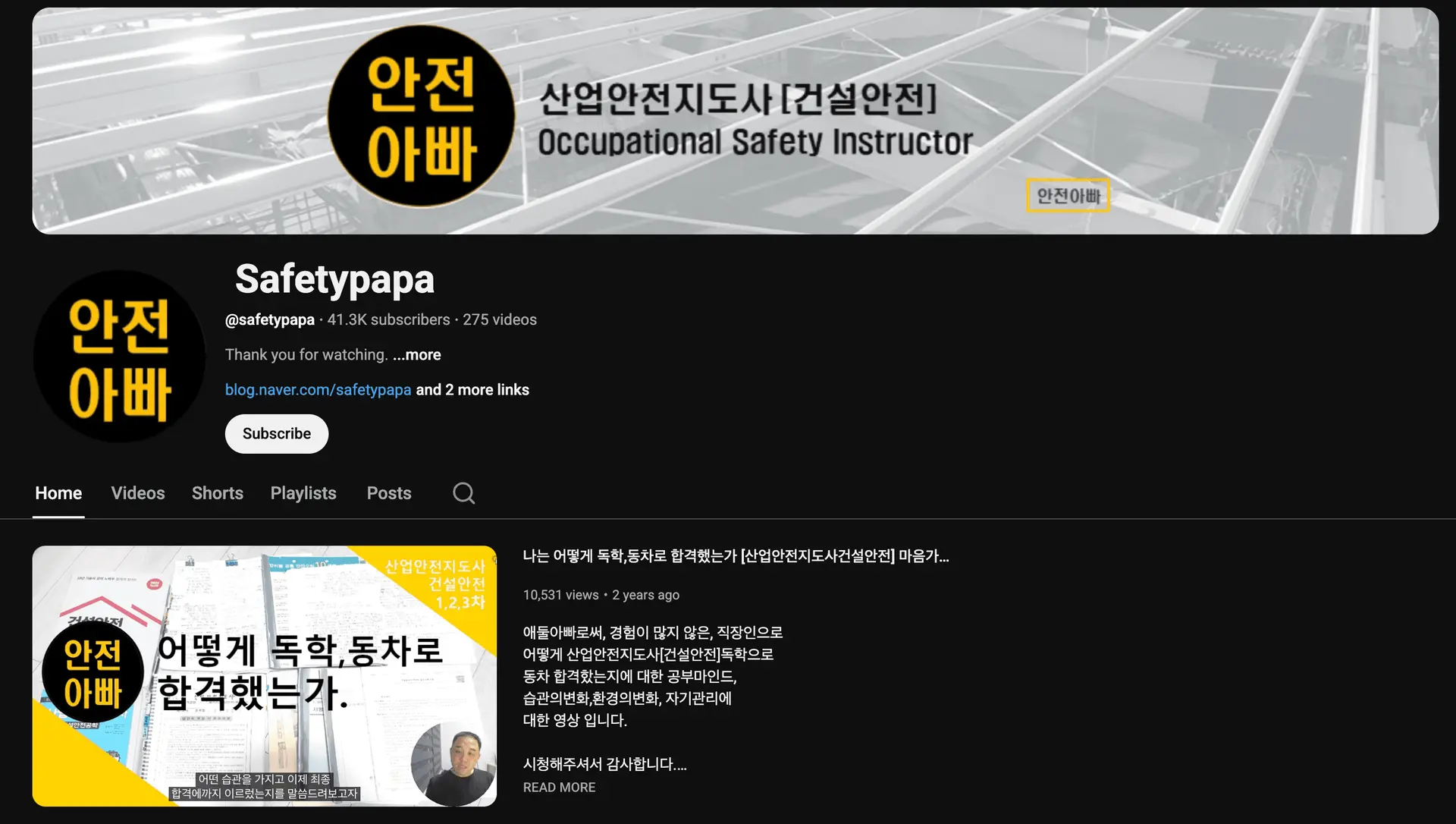1456x824 pixels.
Task: Click the featured video title
Action: [736, 556]
